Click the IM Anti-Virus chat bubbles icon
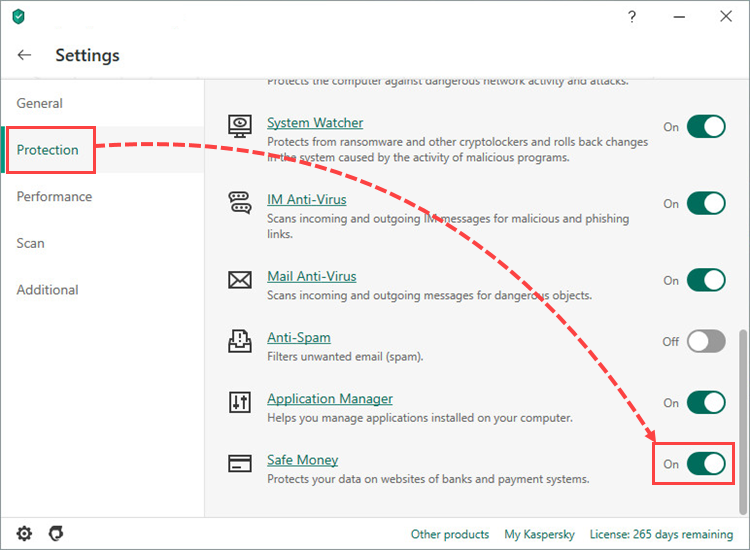The image size is (750, 550). pos(240,202)
